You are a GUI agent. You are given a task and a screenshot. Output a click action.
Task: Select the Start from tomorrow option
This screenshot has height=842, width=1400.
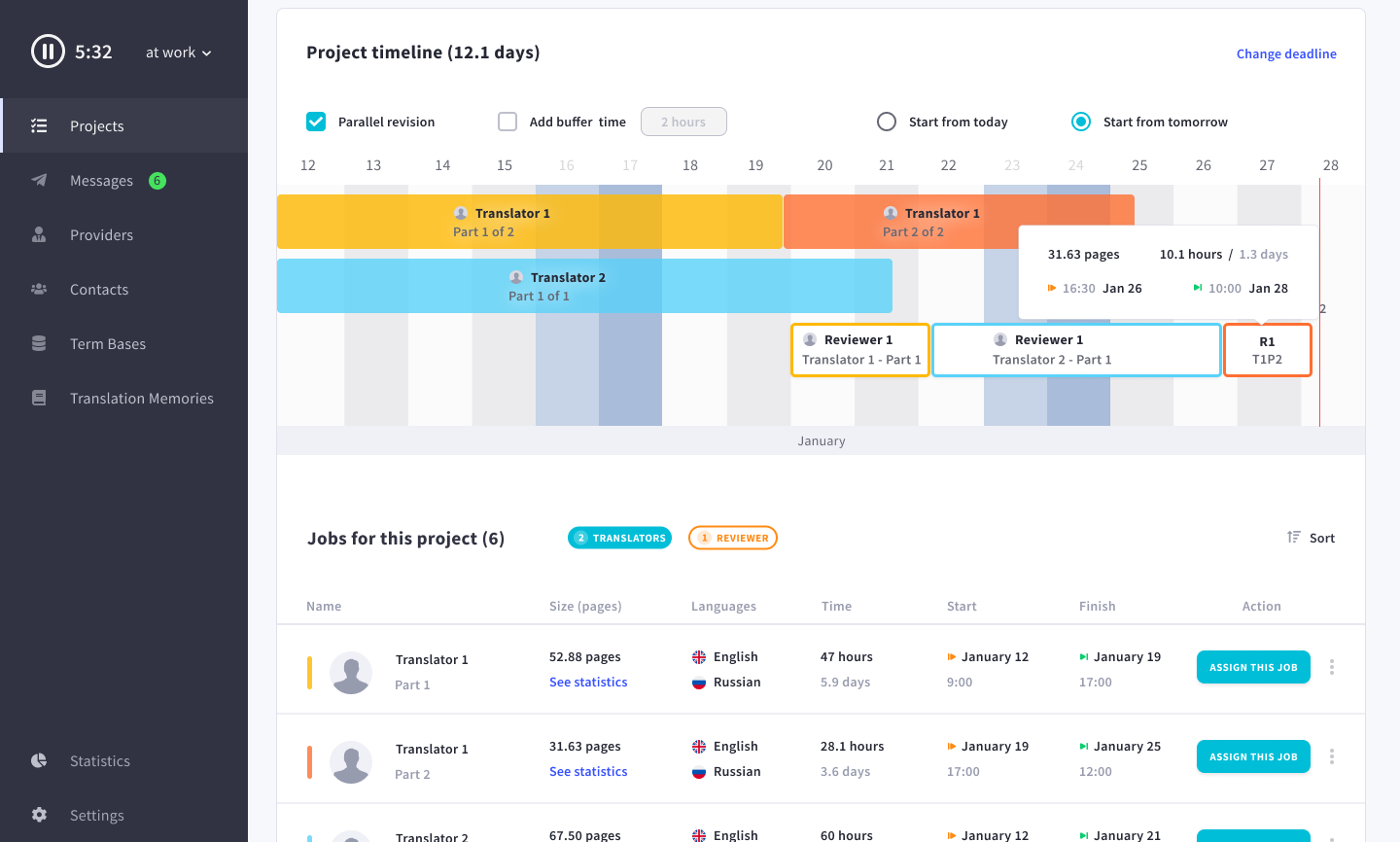tap(1081, 122)
